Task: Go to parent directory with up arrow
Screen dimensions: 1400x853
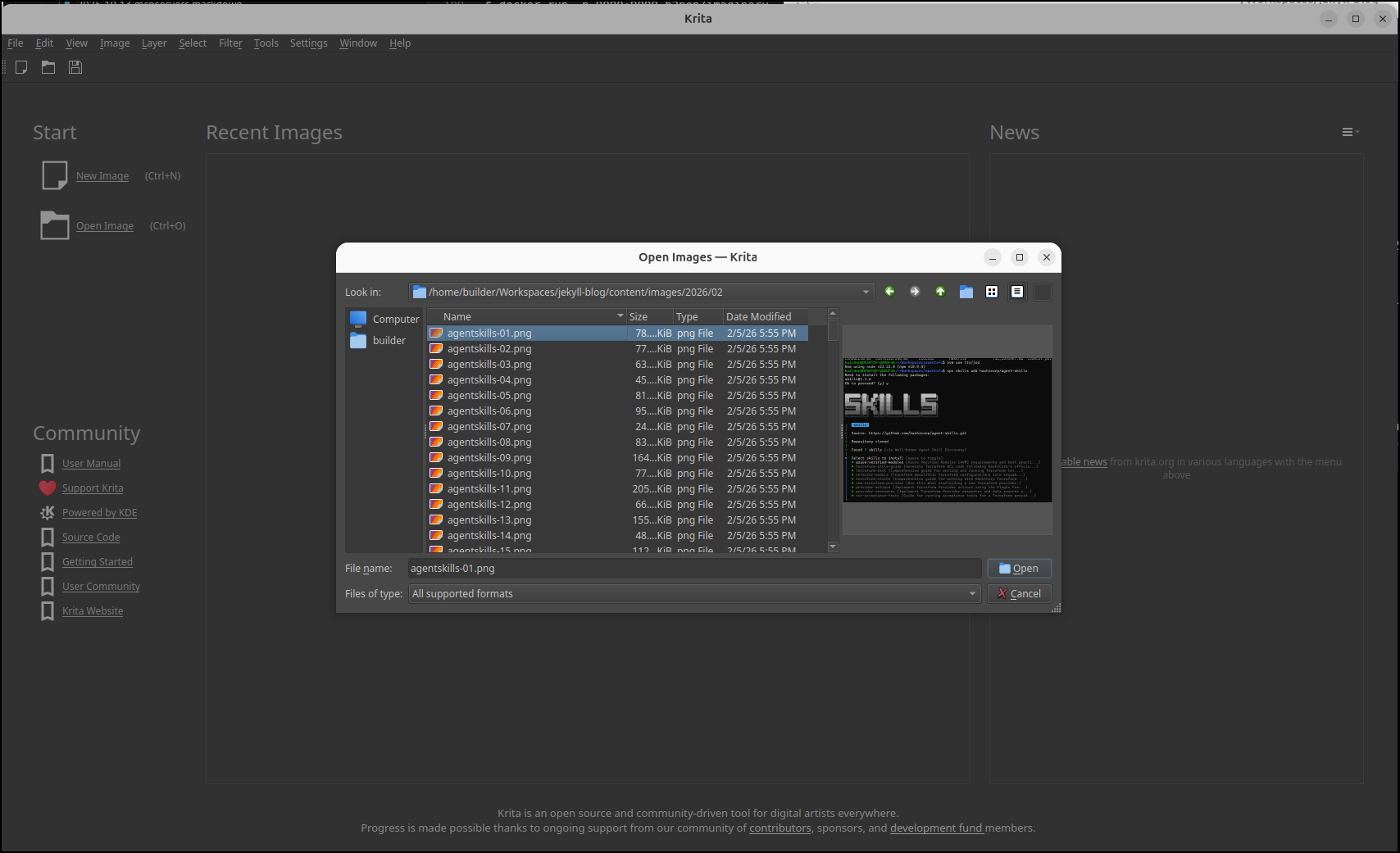Action: [x=940, y=292]
